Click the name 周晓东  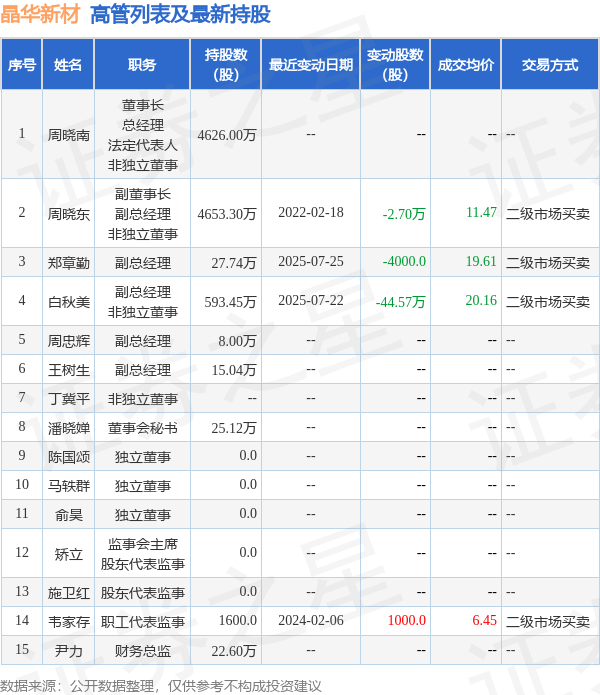pyautogui.click(x=69, y=214)
